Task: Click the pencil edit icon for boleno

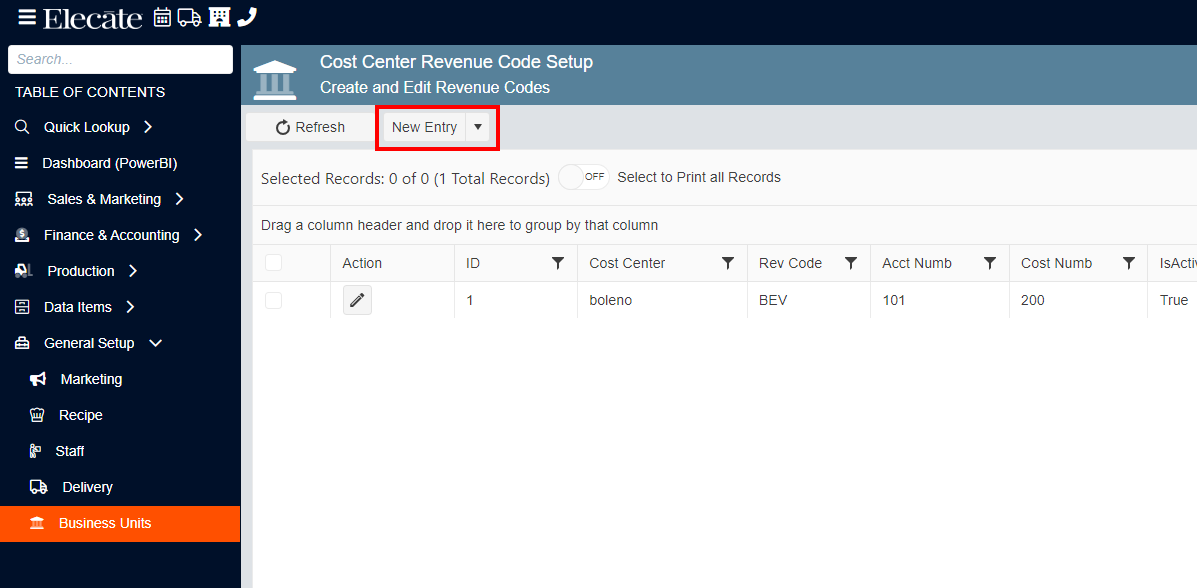Action: tap(357, 301)
